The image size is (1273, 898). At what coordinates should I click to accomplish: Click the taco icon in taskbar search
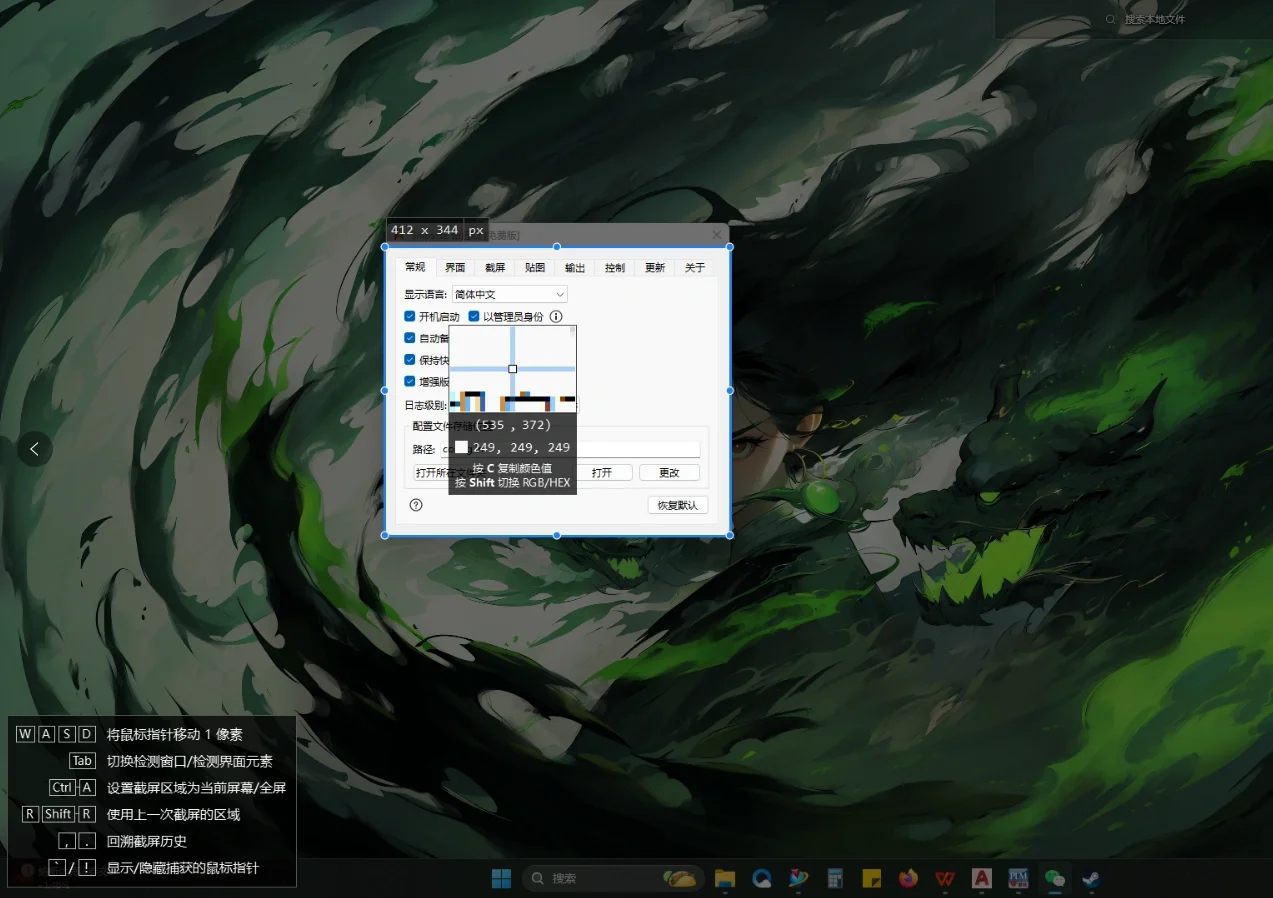tap(680, 878)
